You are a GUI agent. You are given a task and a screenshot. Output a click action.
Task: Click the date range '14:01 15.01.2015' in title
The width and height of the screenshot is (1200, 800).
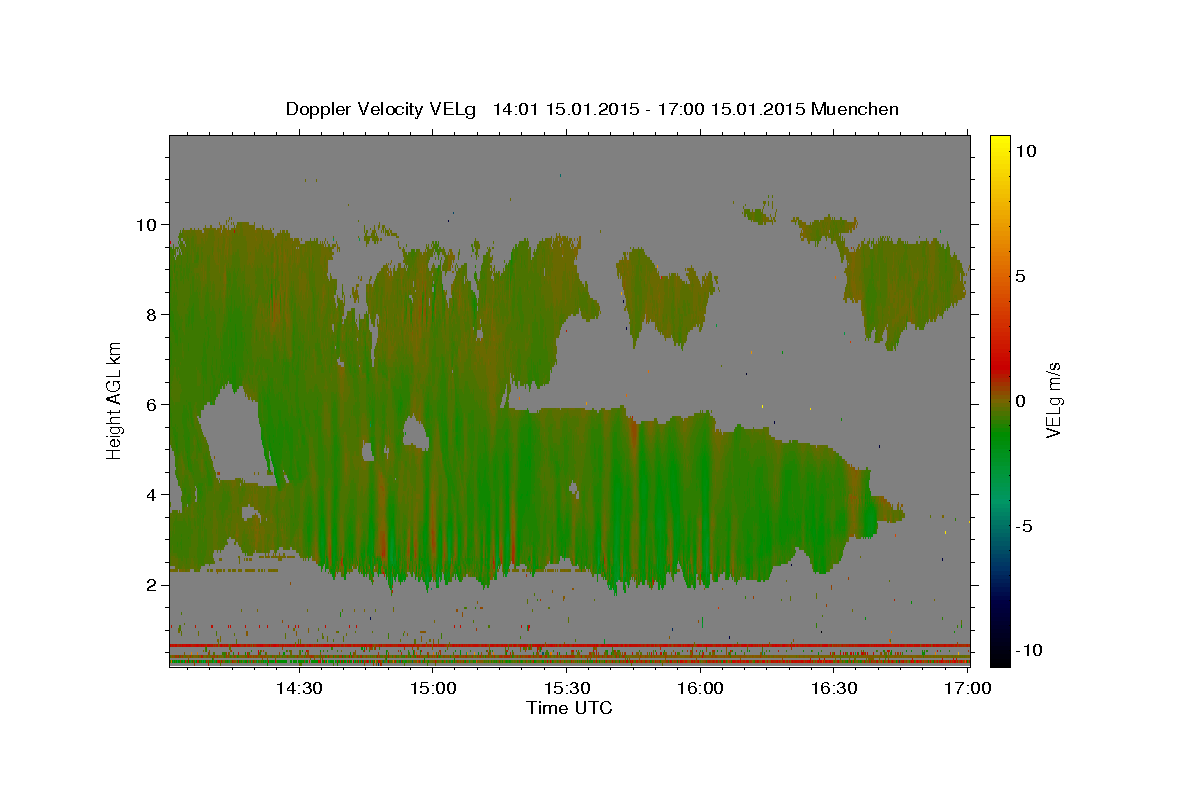(565, 109)
